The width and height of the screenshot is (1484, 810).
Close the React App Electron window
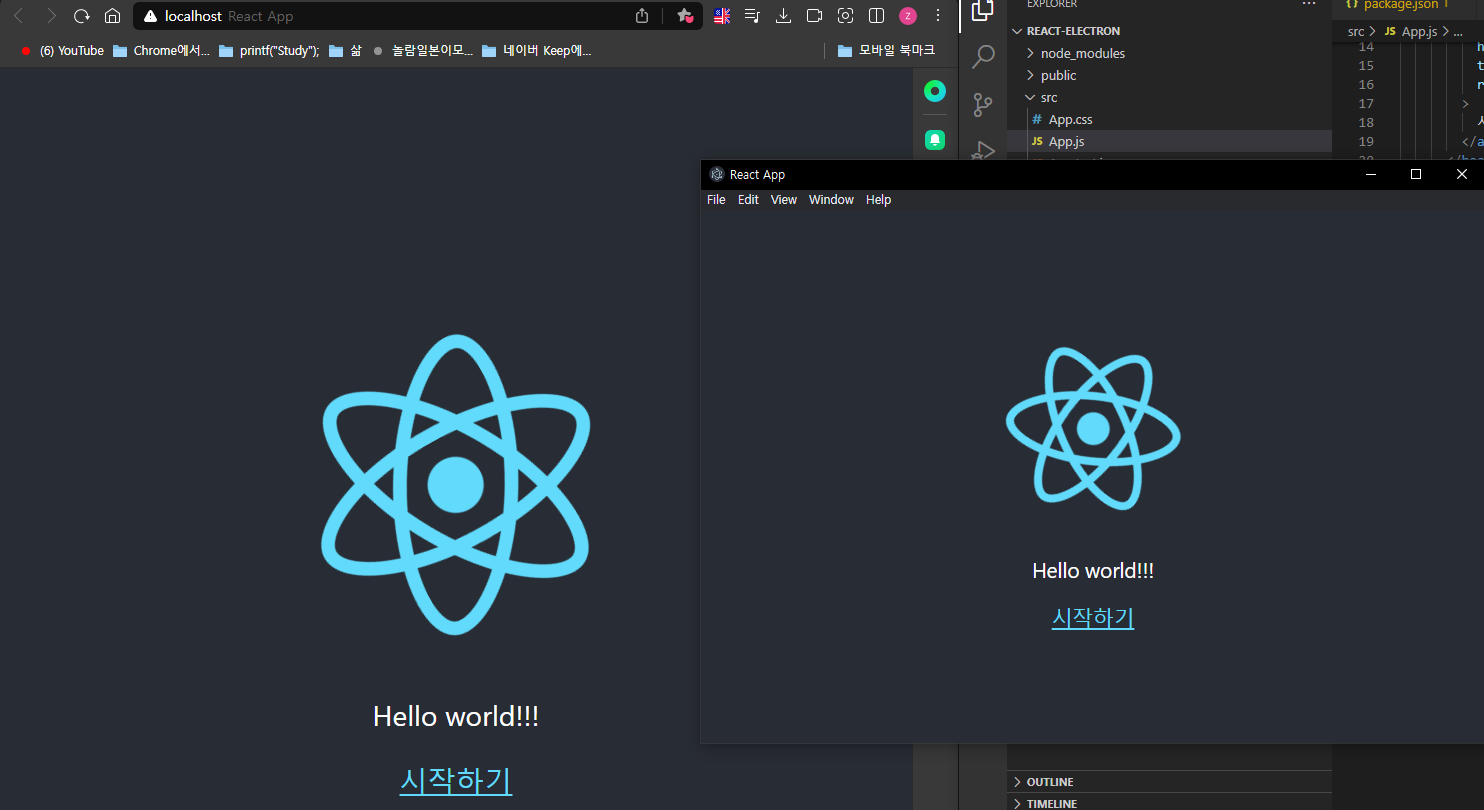coord(1461,174)
